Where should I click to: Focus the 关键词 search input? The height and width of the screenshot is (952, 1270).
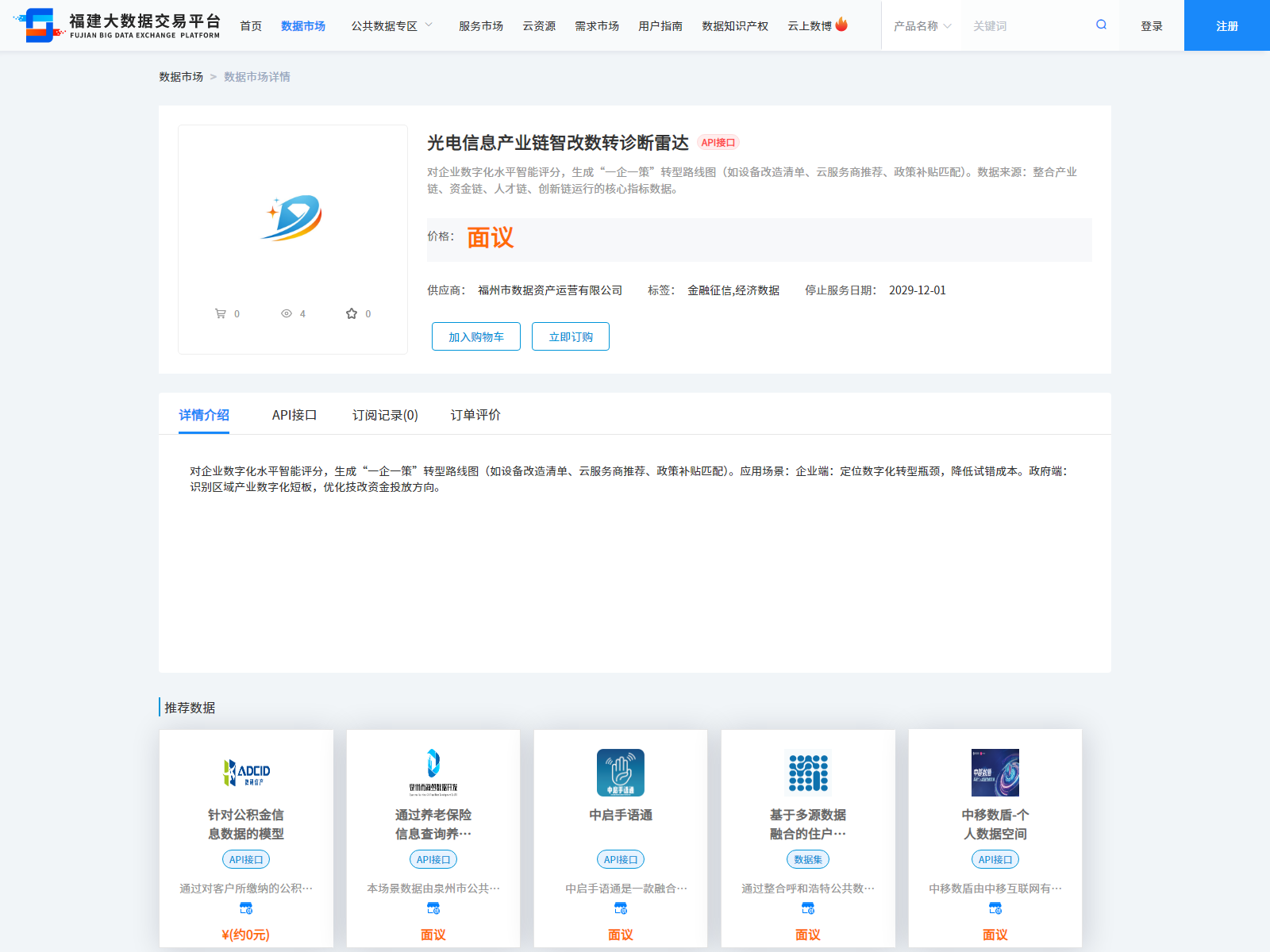pyautogui.click(x=1028, y=25)
